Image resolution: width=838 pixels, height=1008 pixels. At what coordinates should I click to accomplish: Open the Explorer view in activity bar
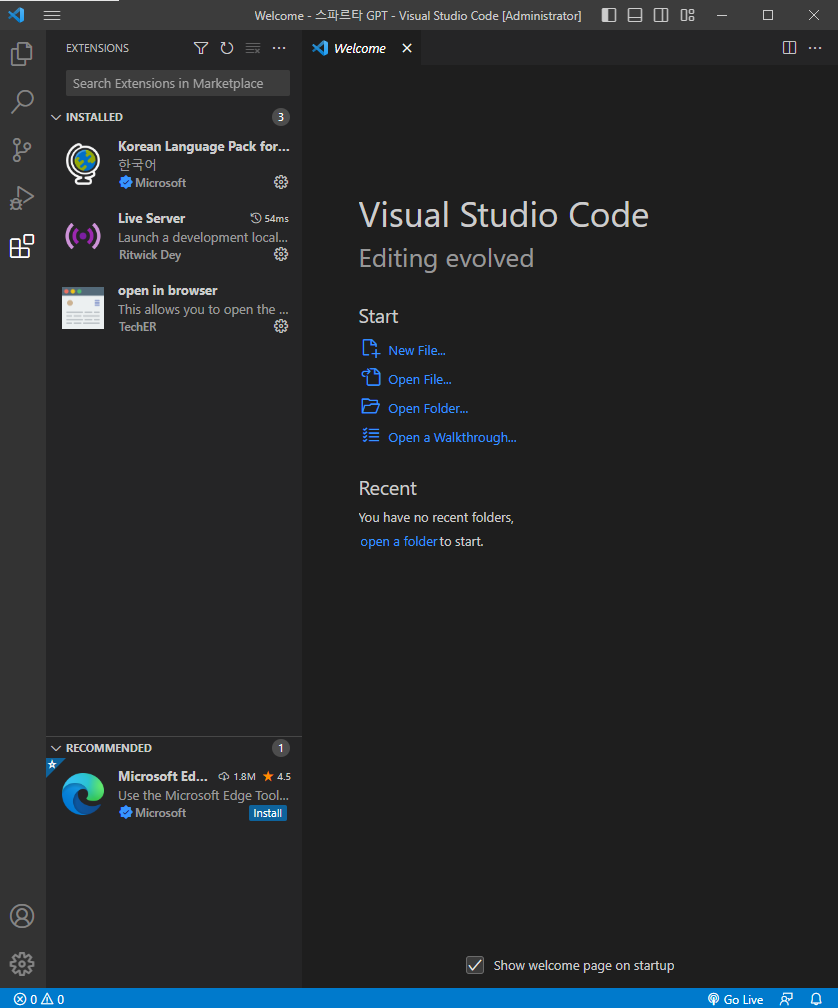click(22, 54)
